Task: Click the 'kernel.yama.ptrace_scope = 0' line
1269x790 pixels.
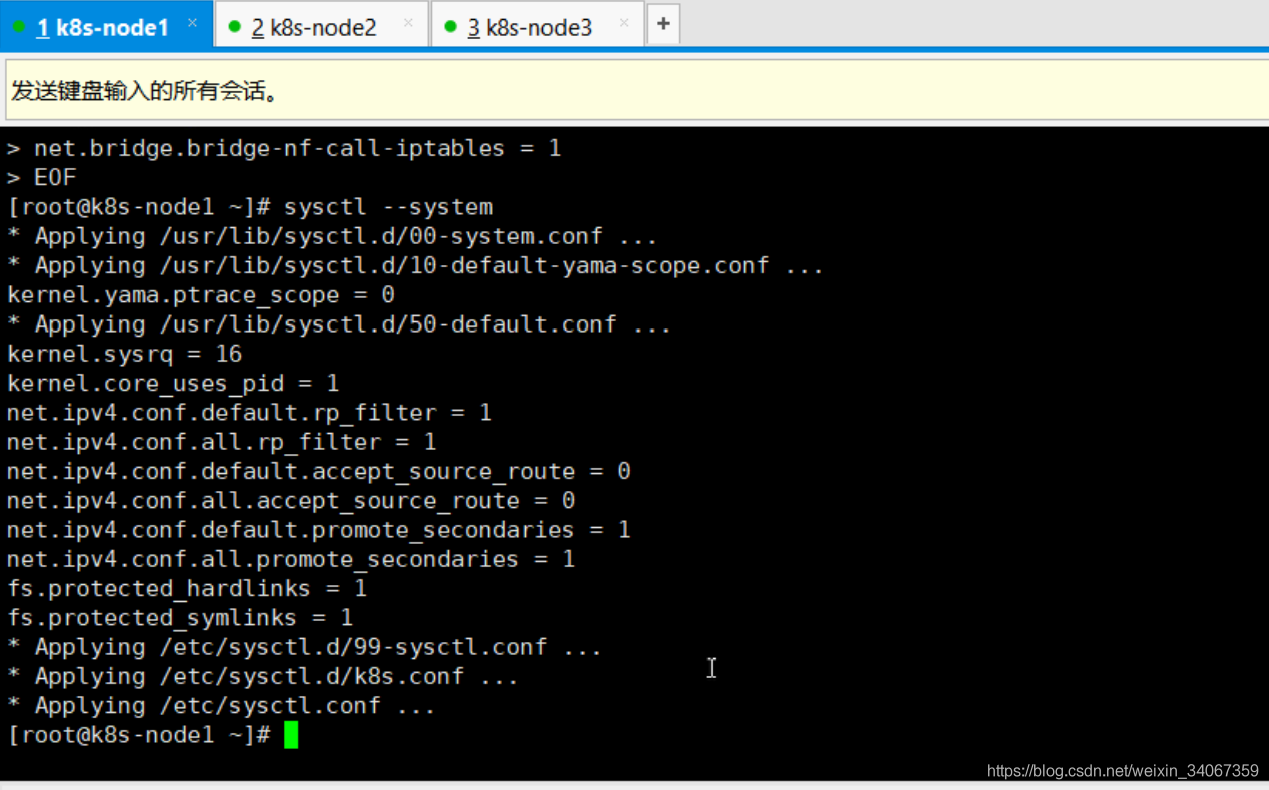Action: (x=201, y=295)
